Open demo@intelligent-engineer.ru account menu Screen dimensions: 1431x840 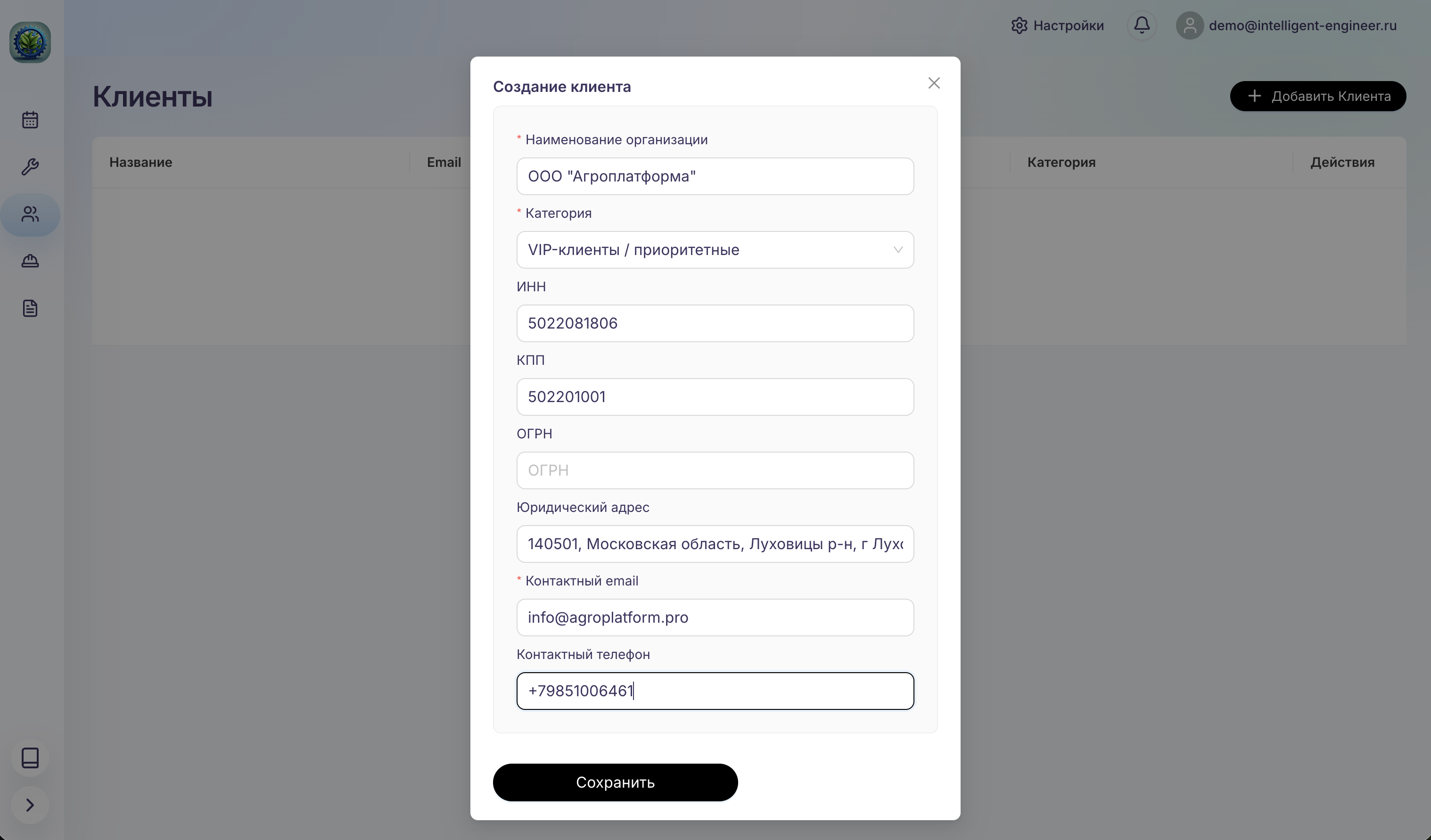coord(1286,25)
